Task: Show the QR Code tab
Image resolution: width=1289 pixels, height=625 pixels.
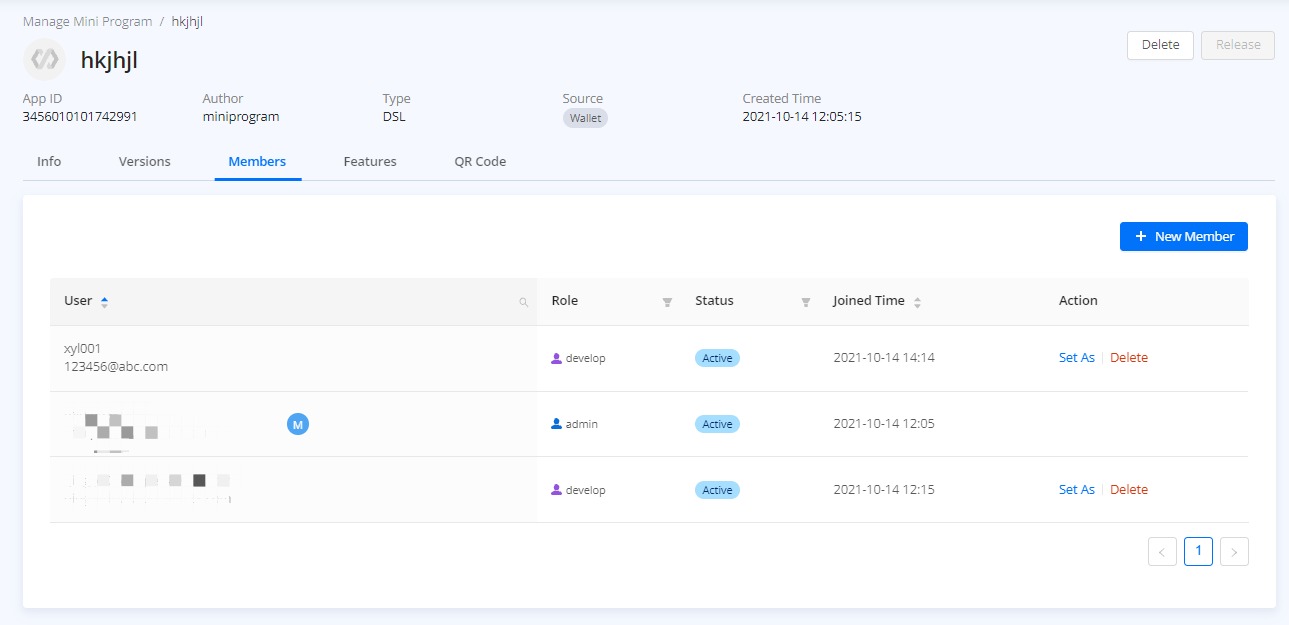Action: click(480, 161)
